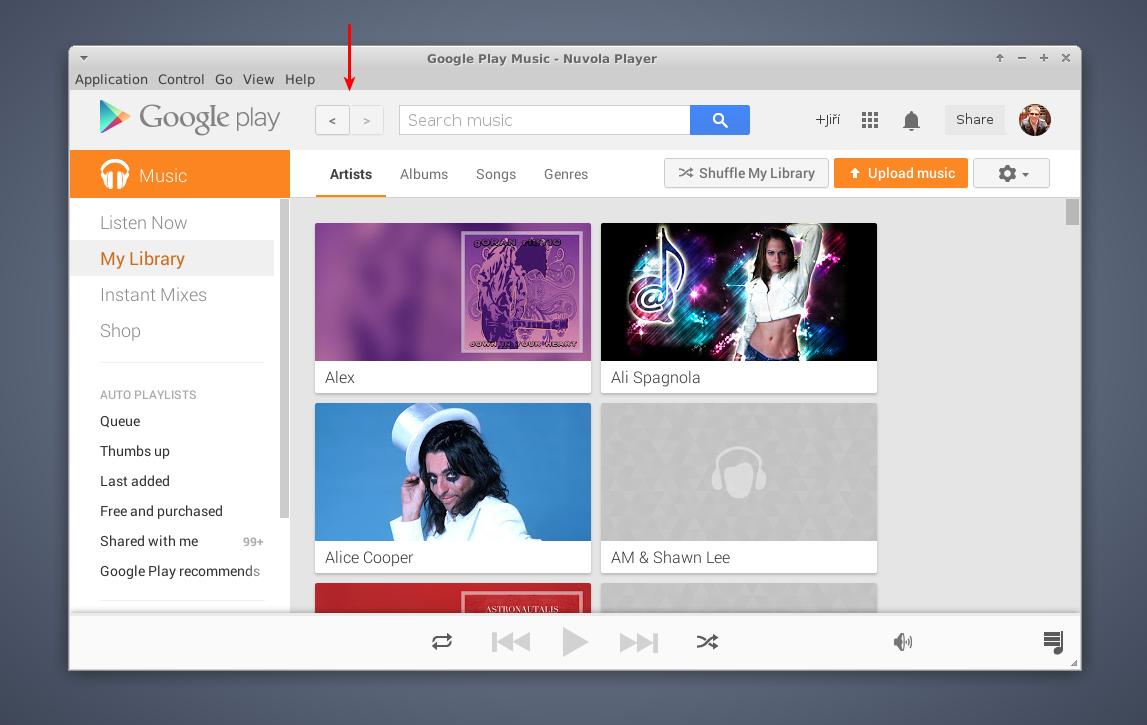
Task: Jump back to the previous track
Action: coord(510,642)
